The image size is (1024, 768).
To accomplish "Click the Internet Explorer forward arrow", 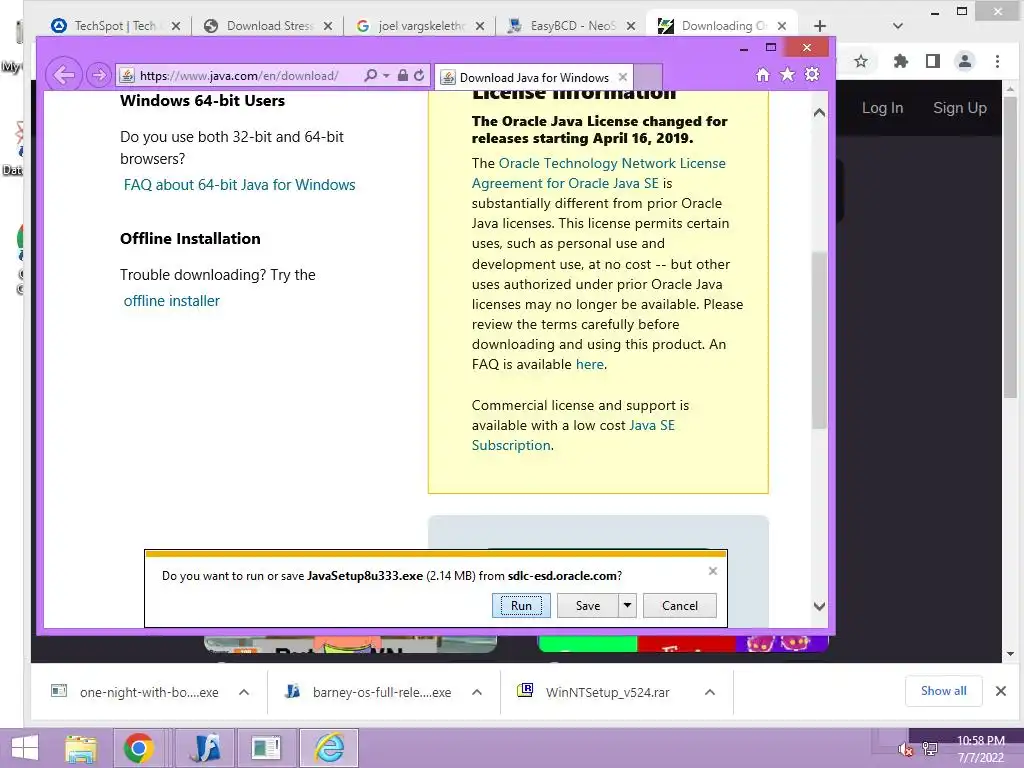I will (99, 75).
